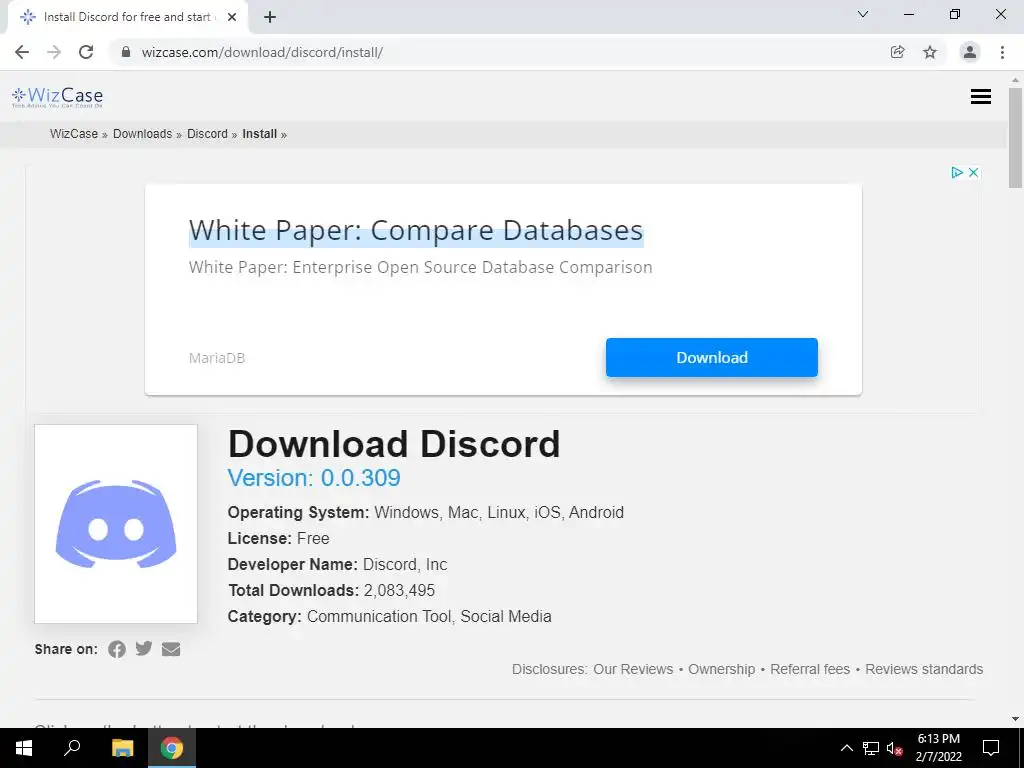Open the Reviews standards disclosure link
This screenshot has width=1024, height=768.
pos(924,669)
